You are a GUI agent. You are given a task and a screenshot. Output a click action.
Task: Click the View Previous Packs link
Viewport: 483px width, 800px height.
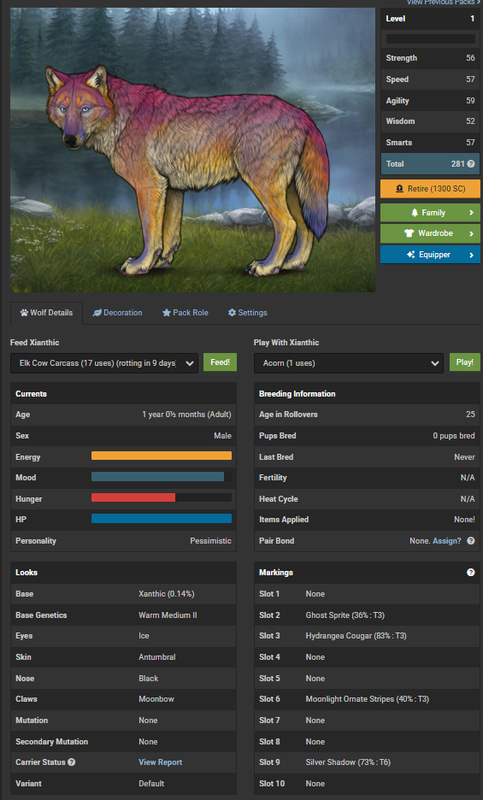point(443,3)
